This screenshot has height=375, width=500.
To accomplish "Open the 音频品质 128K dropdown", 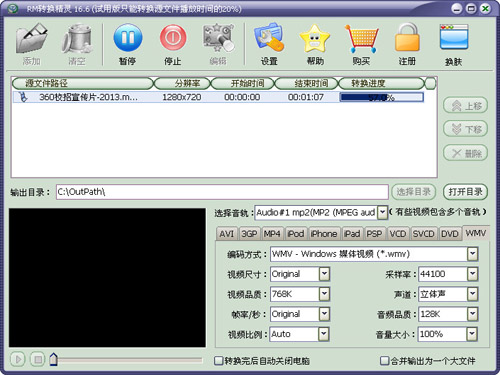I will point(472,314).
